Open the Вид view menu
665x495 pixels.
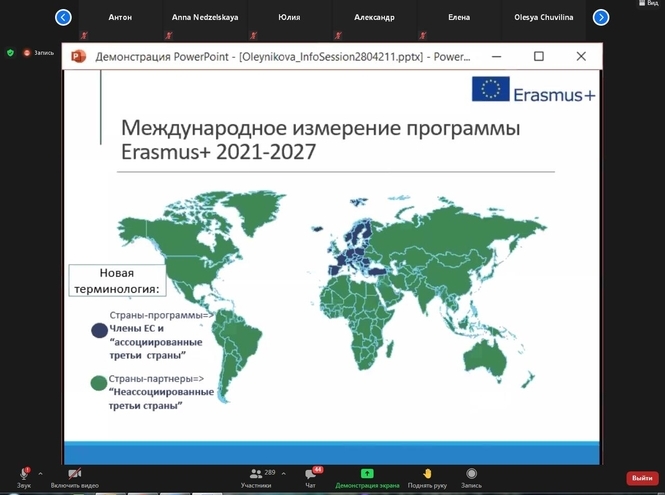pos(649,3)
